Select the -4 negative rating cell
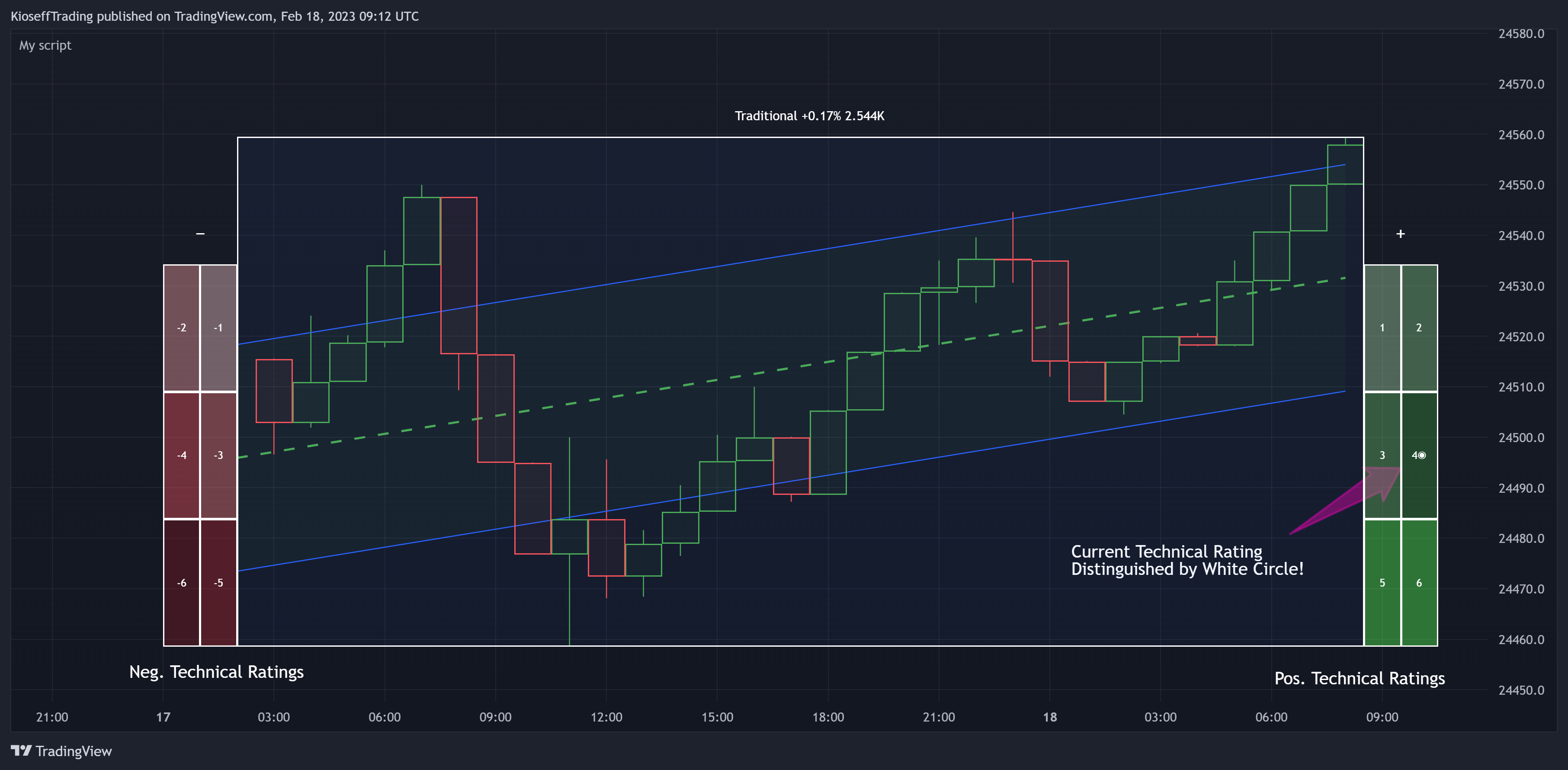Viewport: 1568px width, 770px height. (182, 456)
